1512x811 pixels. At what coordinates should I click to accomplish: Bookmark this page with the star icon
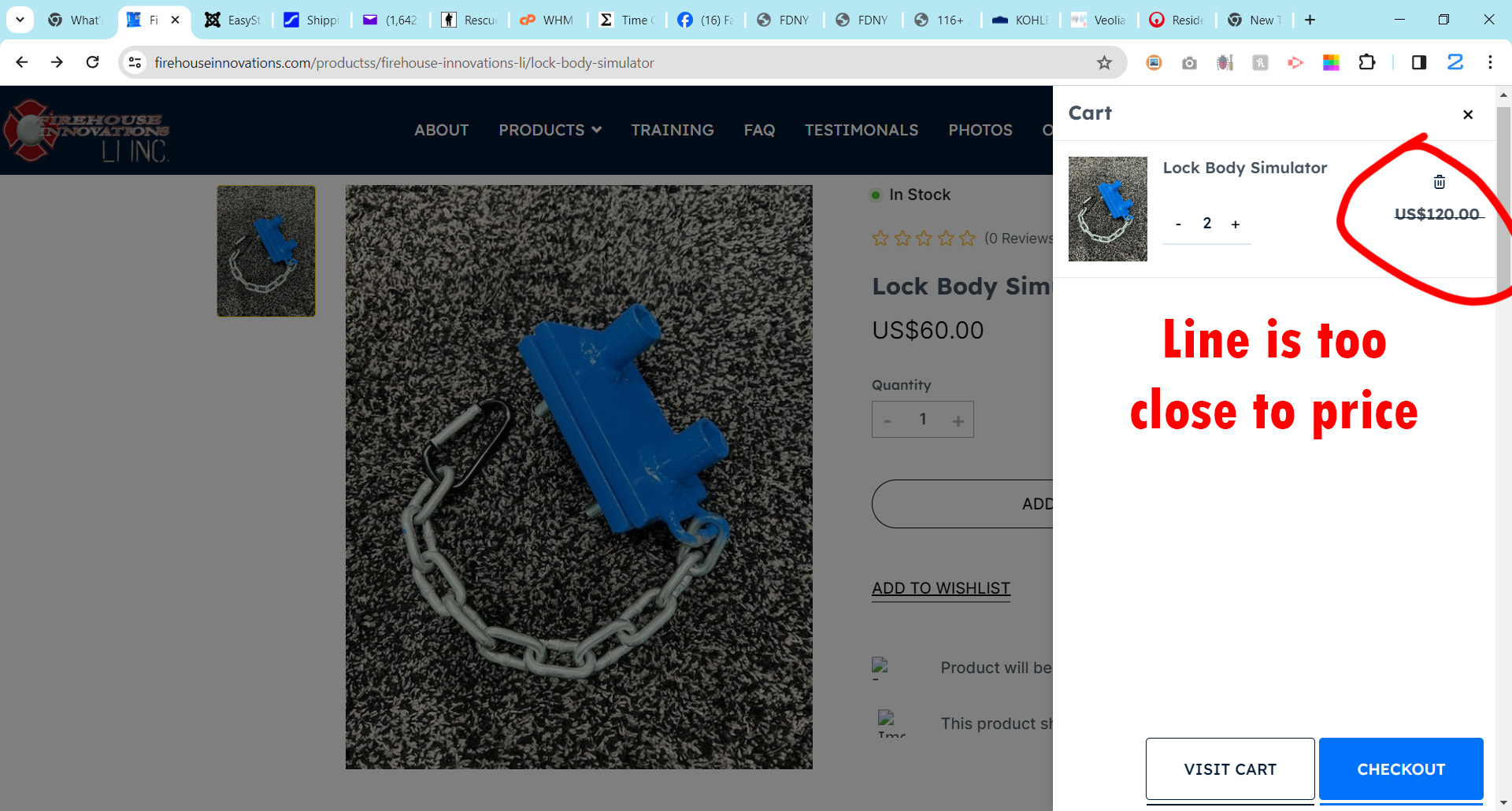pos(1104,63)
